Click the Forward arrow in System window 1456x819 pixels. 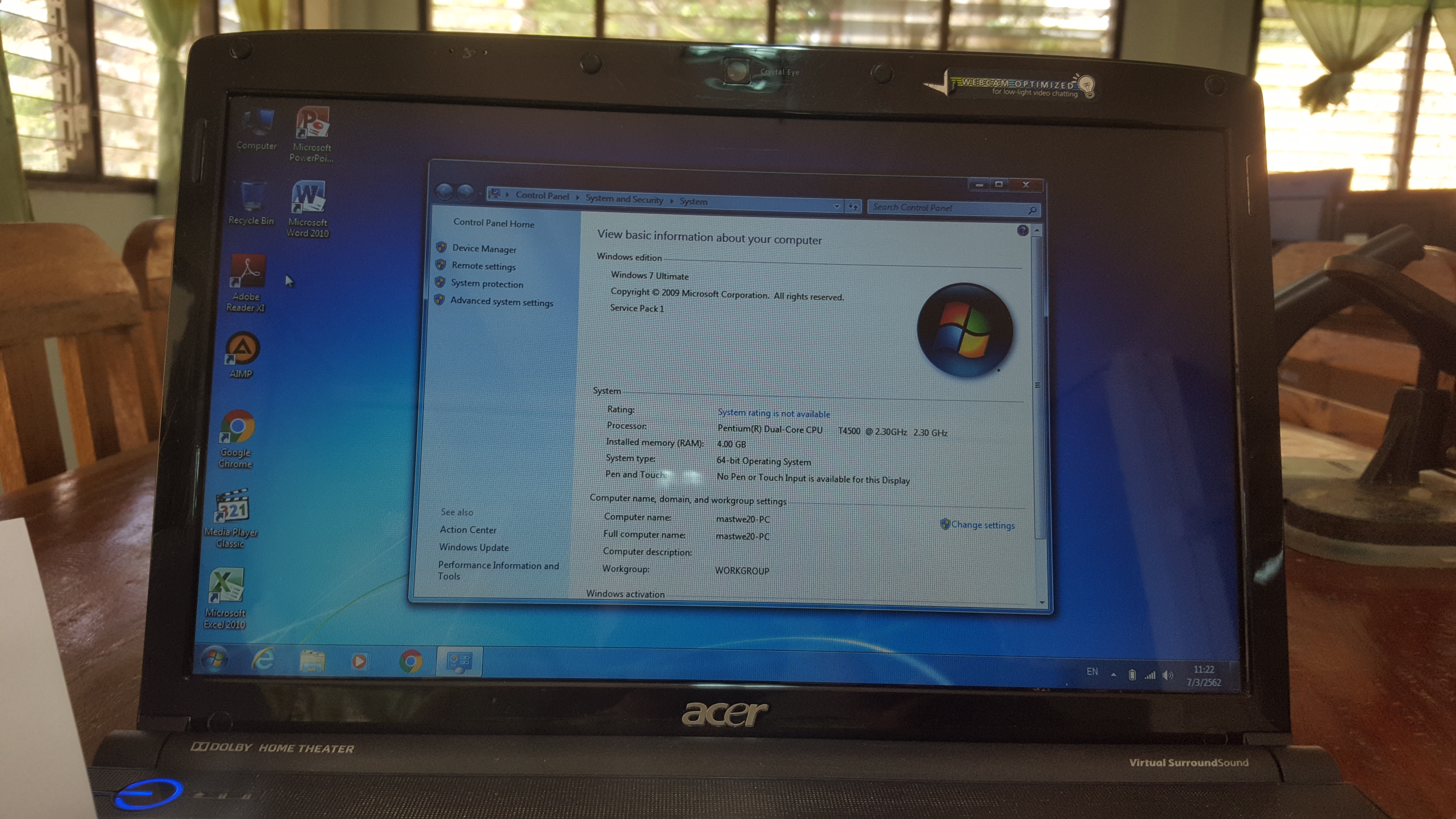point(465,193)
